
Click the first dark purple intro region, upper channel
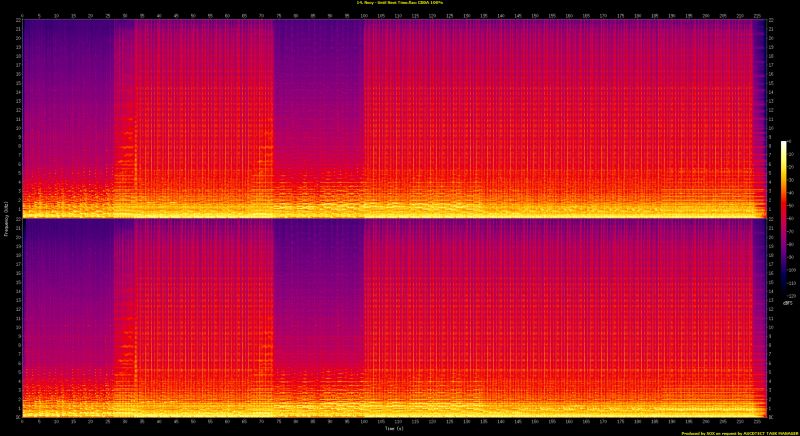click(66, 80)
